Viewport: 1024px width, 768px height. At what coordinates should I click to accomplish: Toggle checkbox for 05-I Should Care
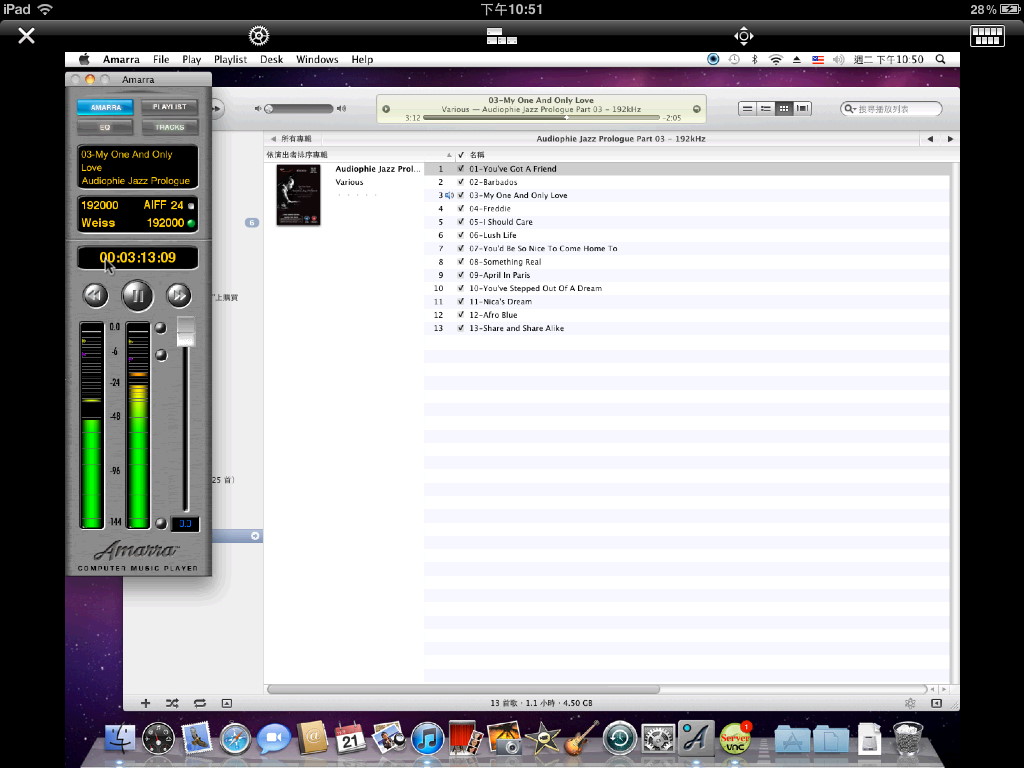pyautogui.click(x=461, y=222)
